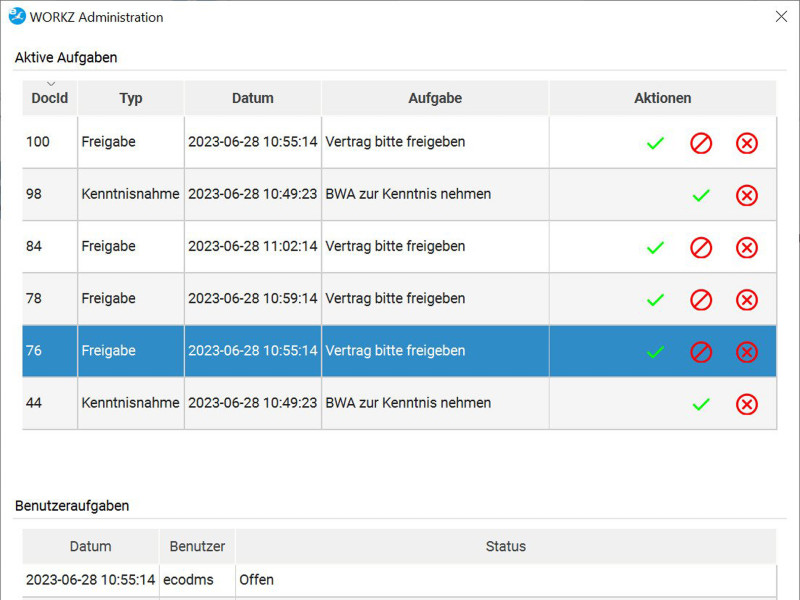Sort by the DocId column header
Screen dimensions: 800x600
[x=49, y=97]
